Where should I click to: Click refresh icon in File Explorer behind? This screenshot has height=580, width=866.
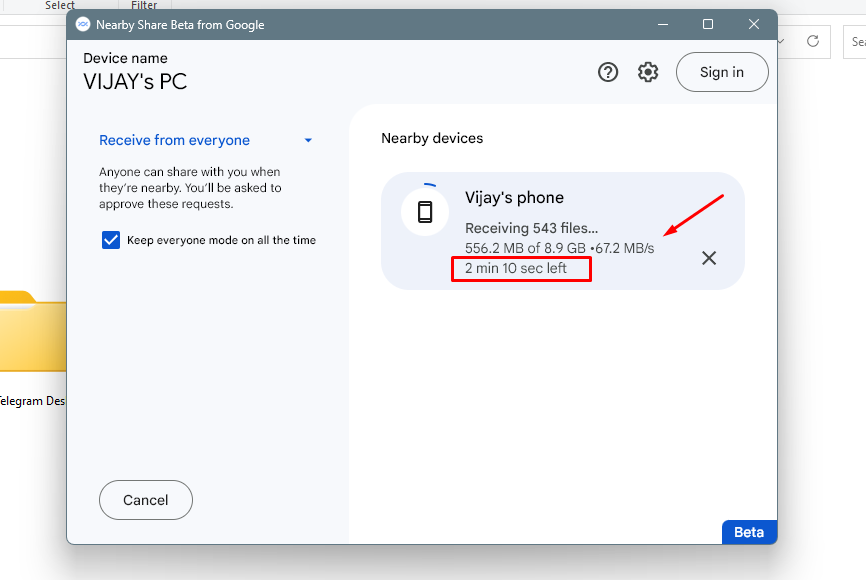(x=812, y=41)
